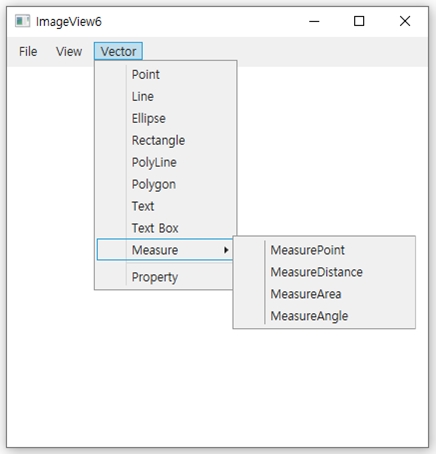The width and height of the screenshot is (436, 454).
Task: Choose the PolyLine item
Action: (x=166, y=162)
